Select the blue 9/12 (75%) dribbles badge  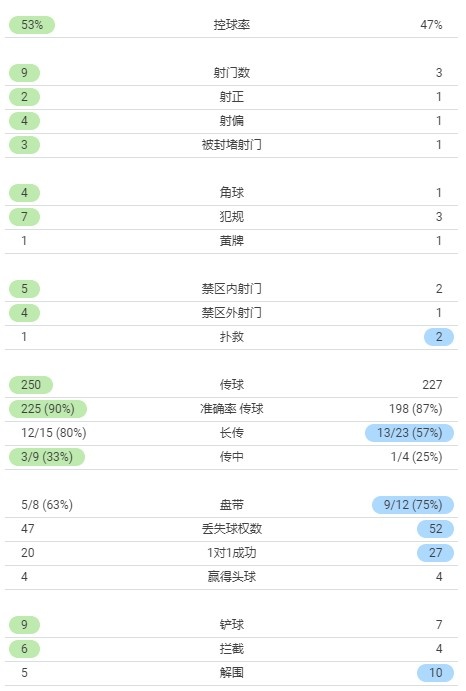pos(413,505)
